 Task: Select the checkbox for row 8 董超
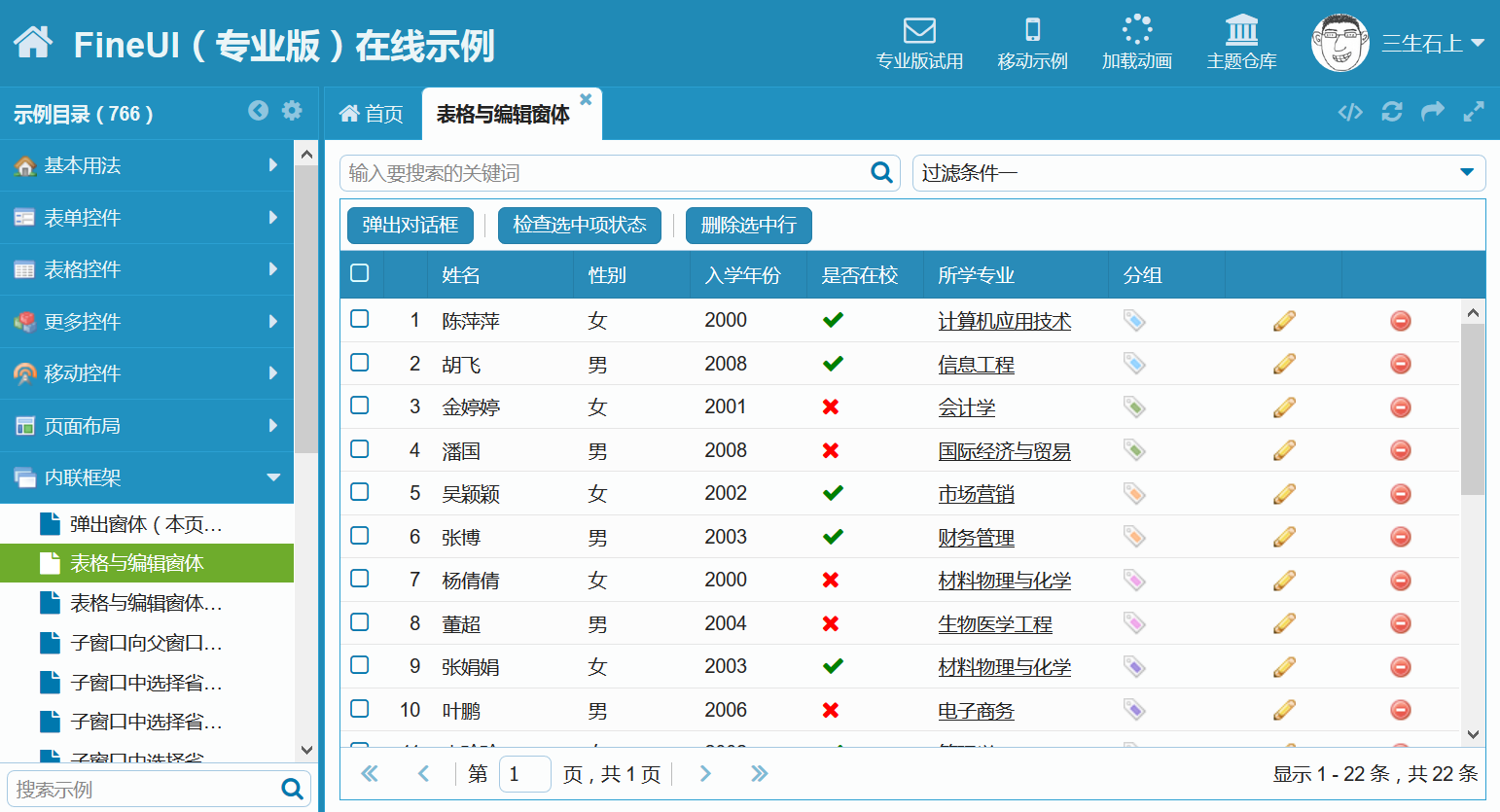(360, 622)
